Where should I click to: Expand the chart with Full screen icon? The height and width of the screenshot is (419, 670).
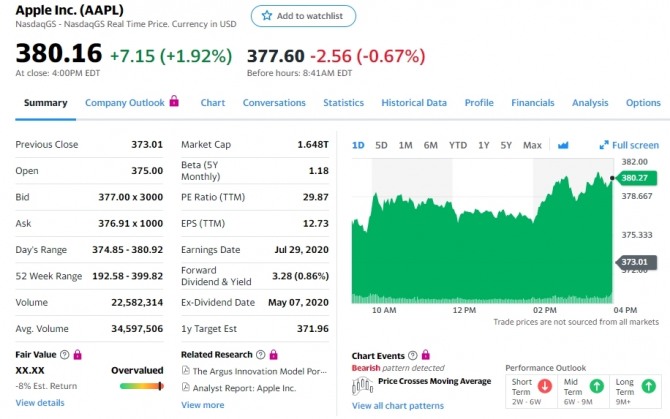[604, 145]
